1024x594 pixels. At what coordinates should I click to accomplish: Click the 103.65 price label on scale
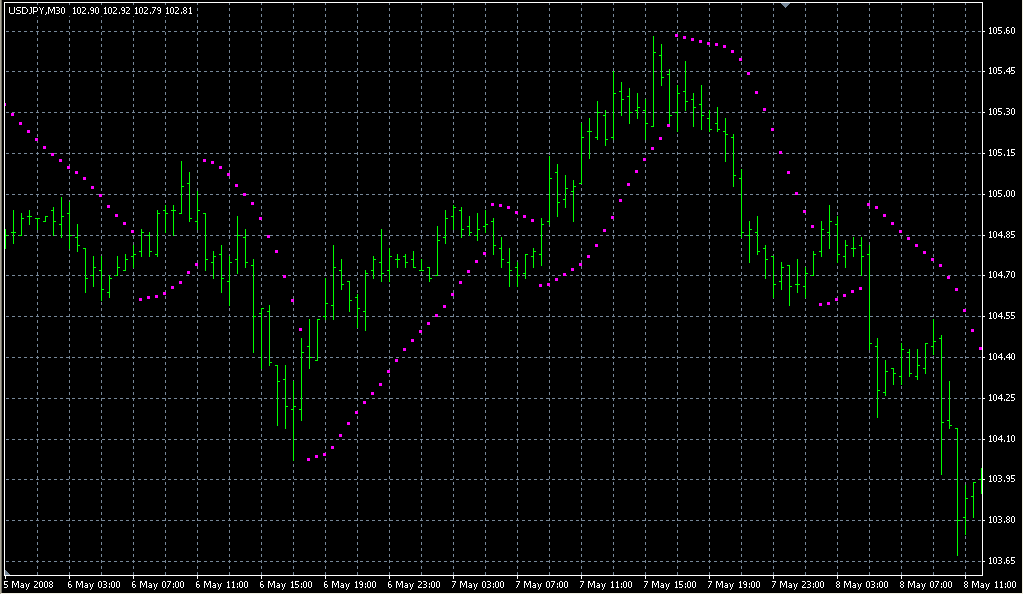(x=1001, y=561)
